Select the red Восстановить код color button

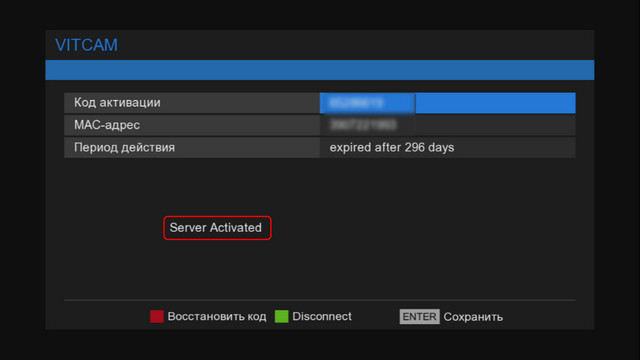click(157, 316)
